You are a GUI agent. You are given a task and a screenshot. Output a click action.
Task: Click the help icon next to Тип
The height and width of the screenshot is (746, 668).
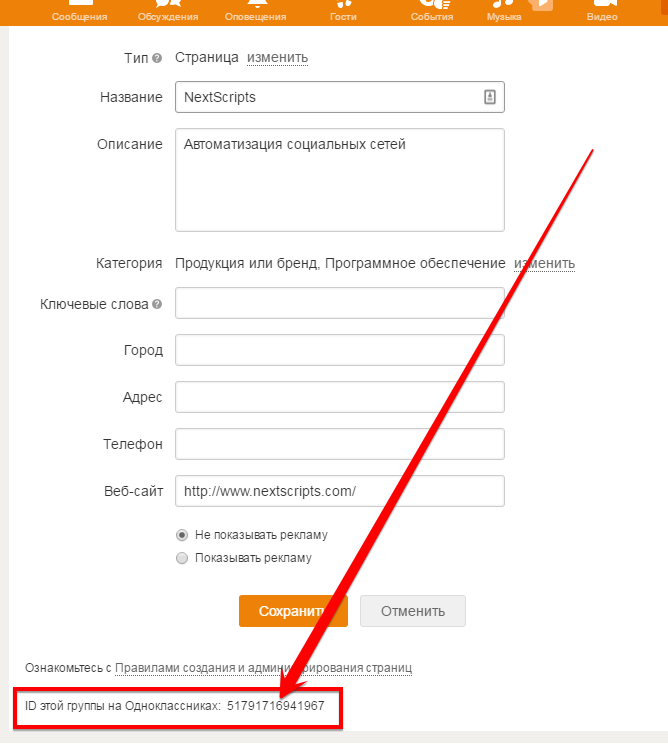pyautogui.click(x=157, y=58)
